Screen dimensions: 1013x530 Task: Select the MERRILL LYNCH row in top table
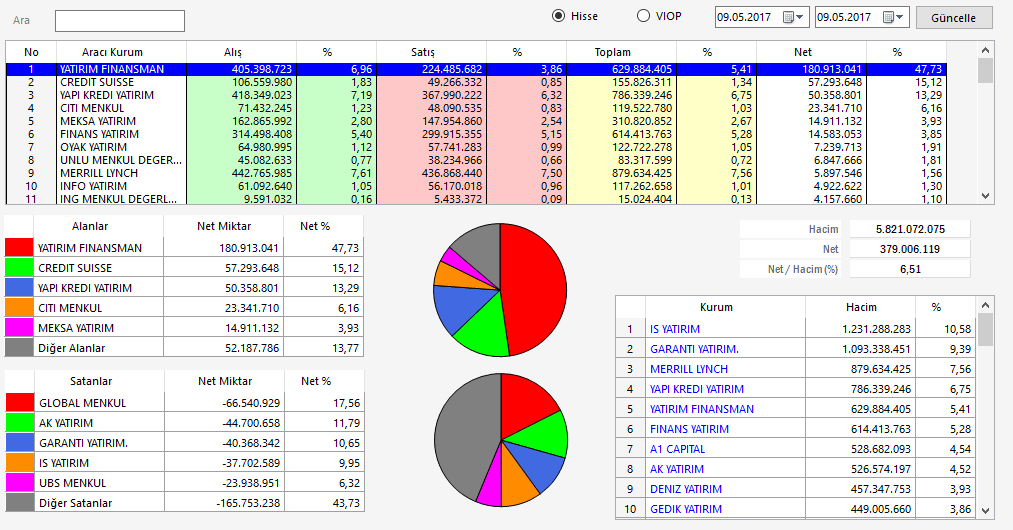point(476,173)
